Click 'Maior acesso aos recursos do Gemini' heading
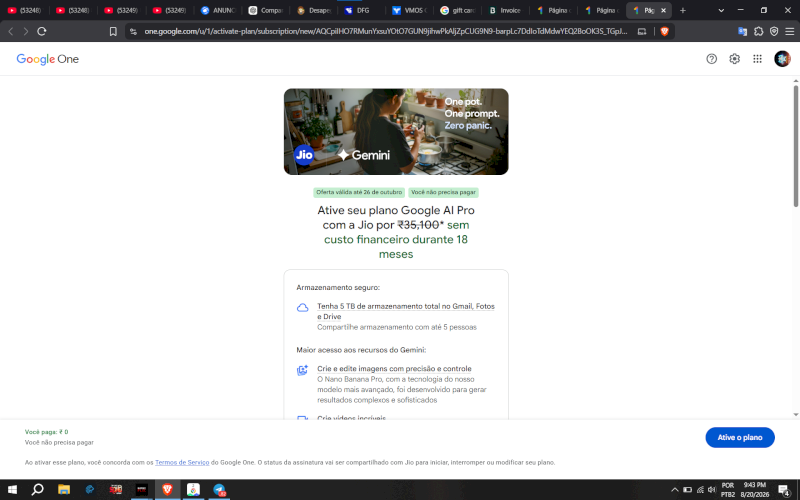 point(361,350)
